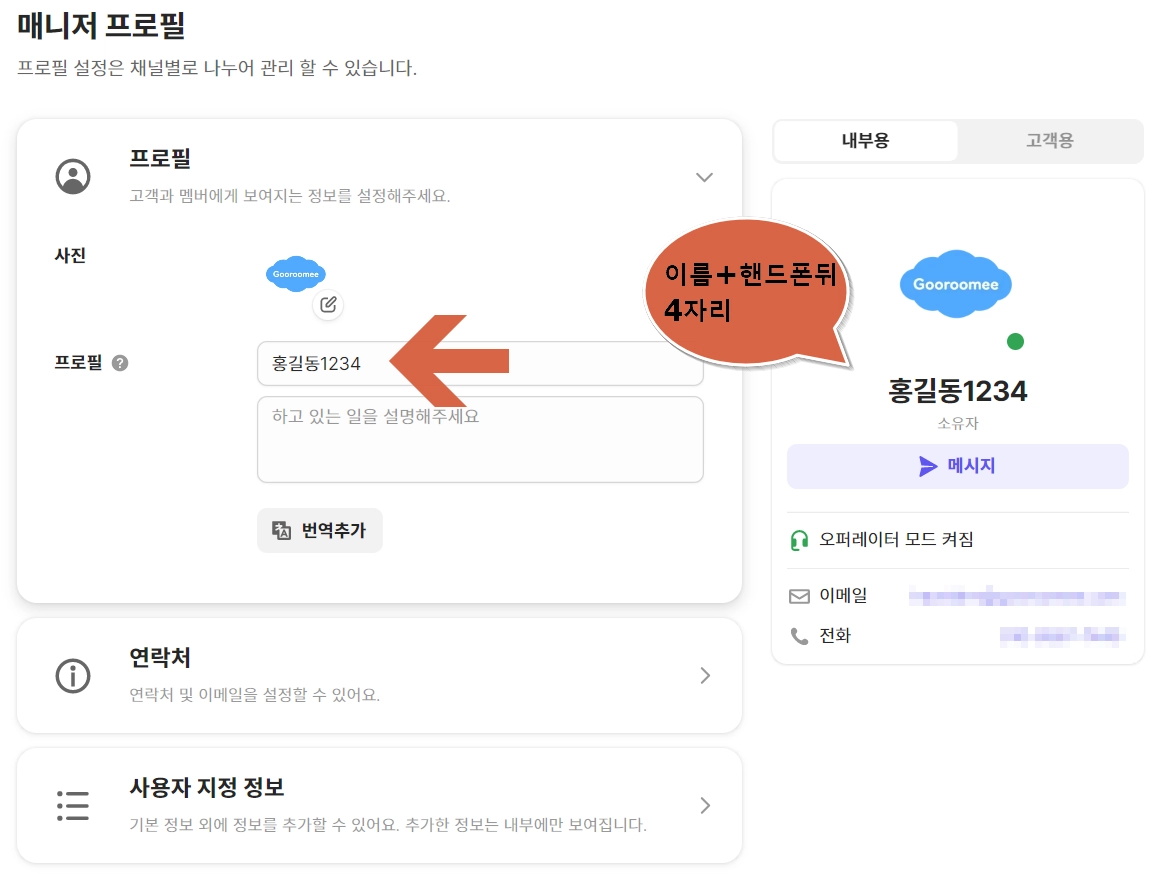Click the small Gooroomee profile photo

[296, 274]
